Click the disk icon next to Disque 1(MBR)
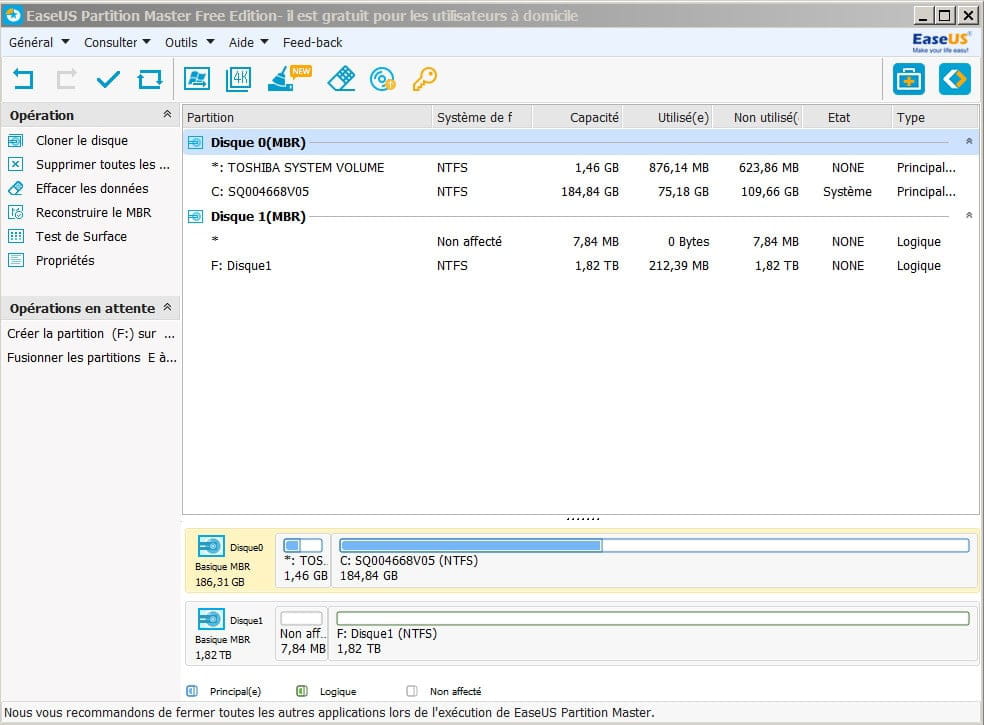The height and width of the screenshot is (725, 984). pos(195,217)
